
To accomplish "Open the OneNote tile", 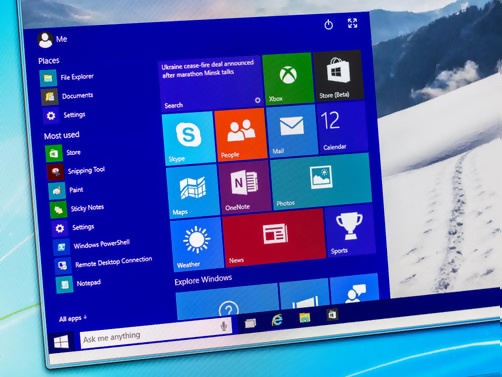I will pyautogui.click(x=245, y=187).
